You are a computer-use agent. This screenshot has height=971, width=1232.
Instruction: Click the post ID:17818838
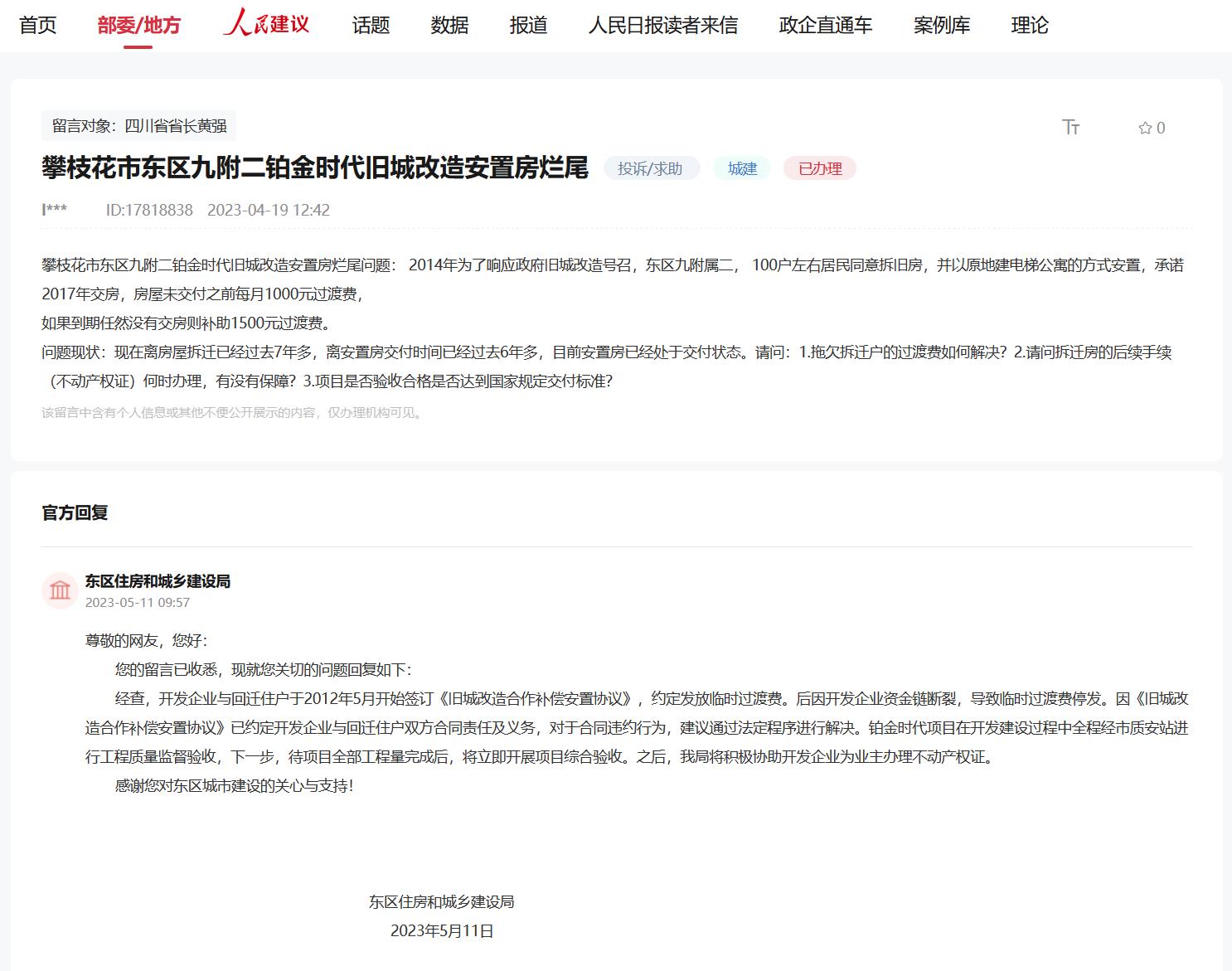[149, 210]
